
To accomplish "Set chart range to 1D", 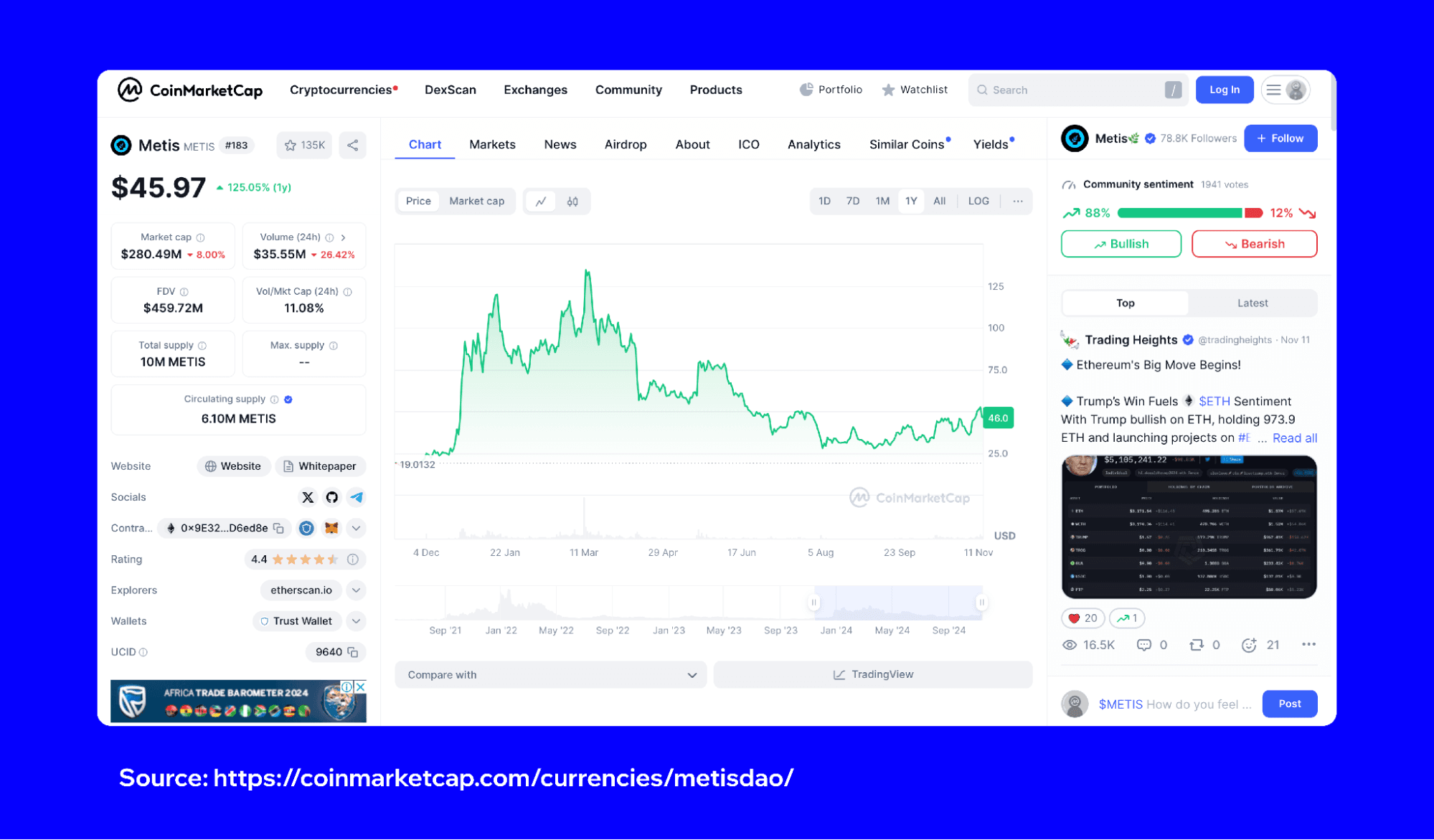I will pyautogui.click(x=825, y=202).
